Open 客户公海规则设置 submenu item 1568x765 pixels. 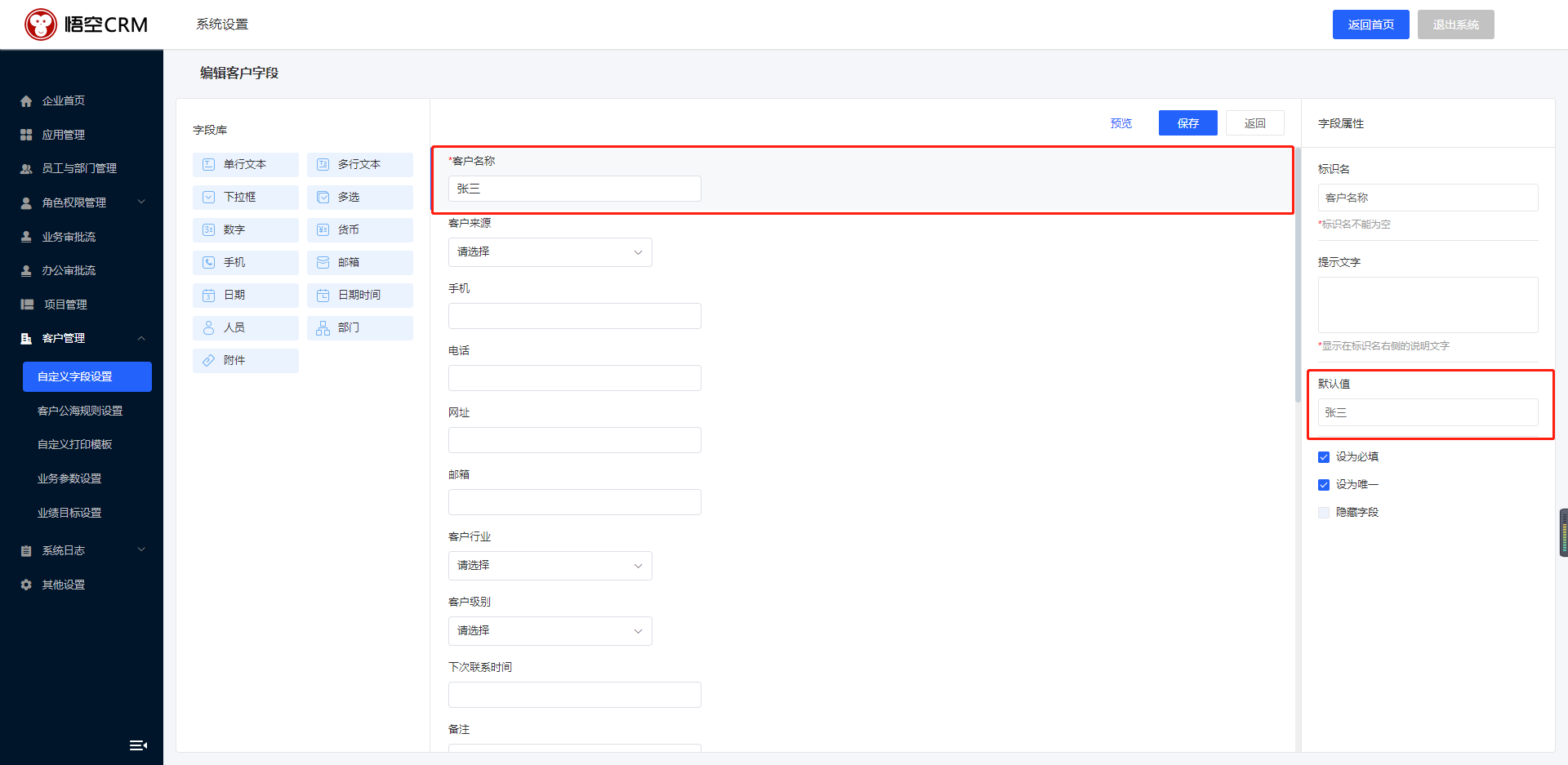(x=80, y=411)
